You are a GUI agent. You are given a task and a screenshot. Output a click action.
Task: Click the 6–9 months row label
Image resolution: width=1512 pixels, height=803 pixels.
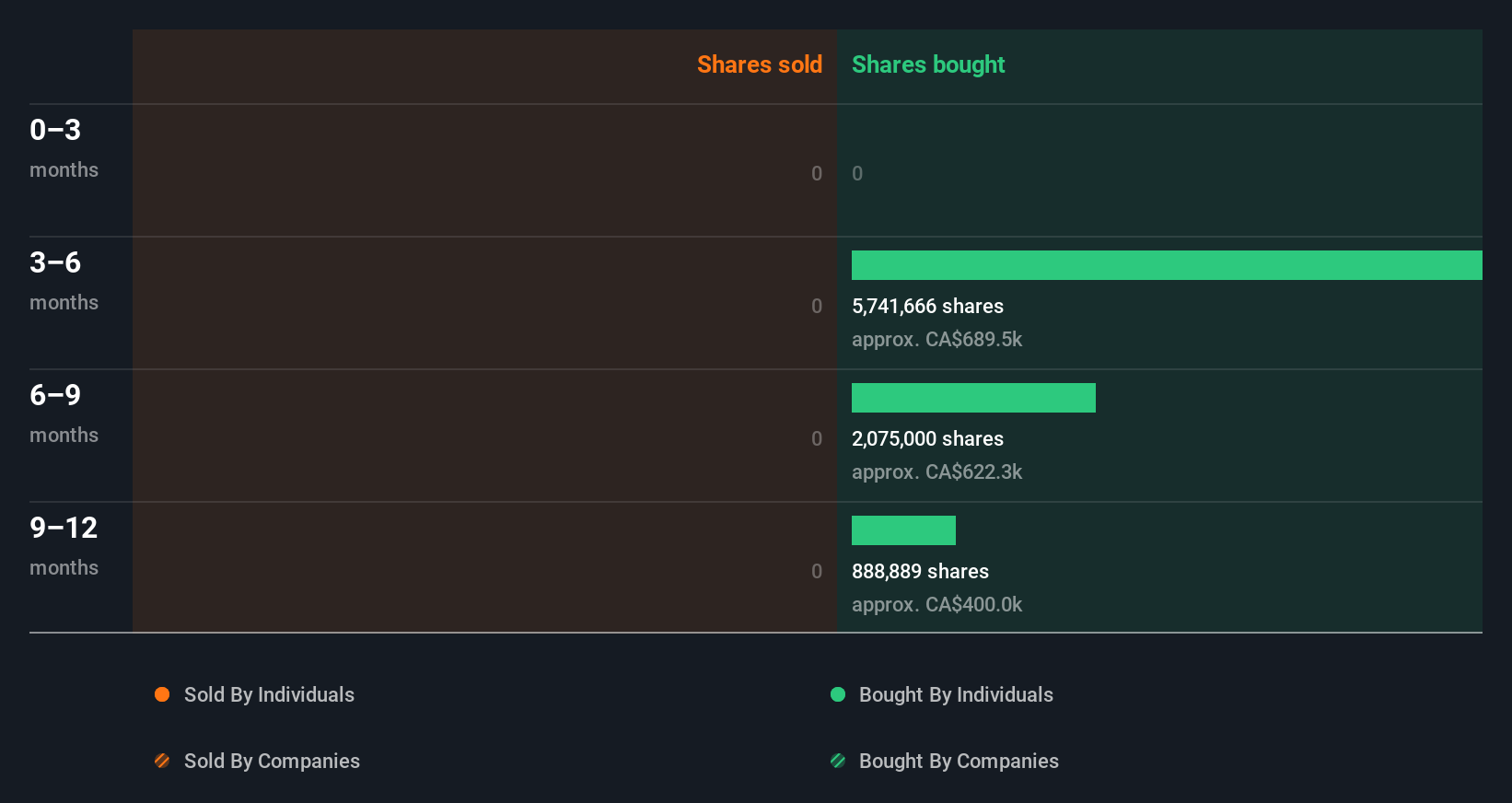[x=64, y=413]
